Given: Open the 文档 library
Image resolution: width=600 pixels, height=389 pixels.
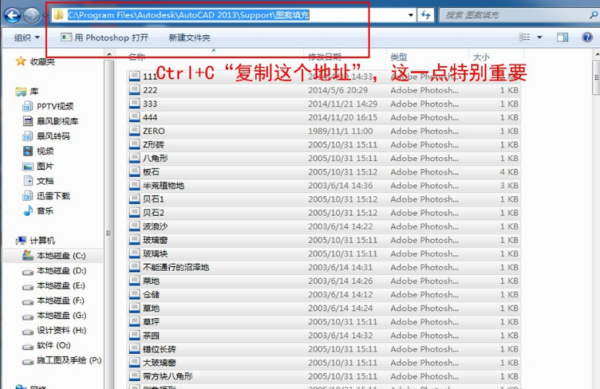Looking at the screenshot, I should (x=38, y=181).
